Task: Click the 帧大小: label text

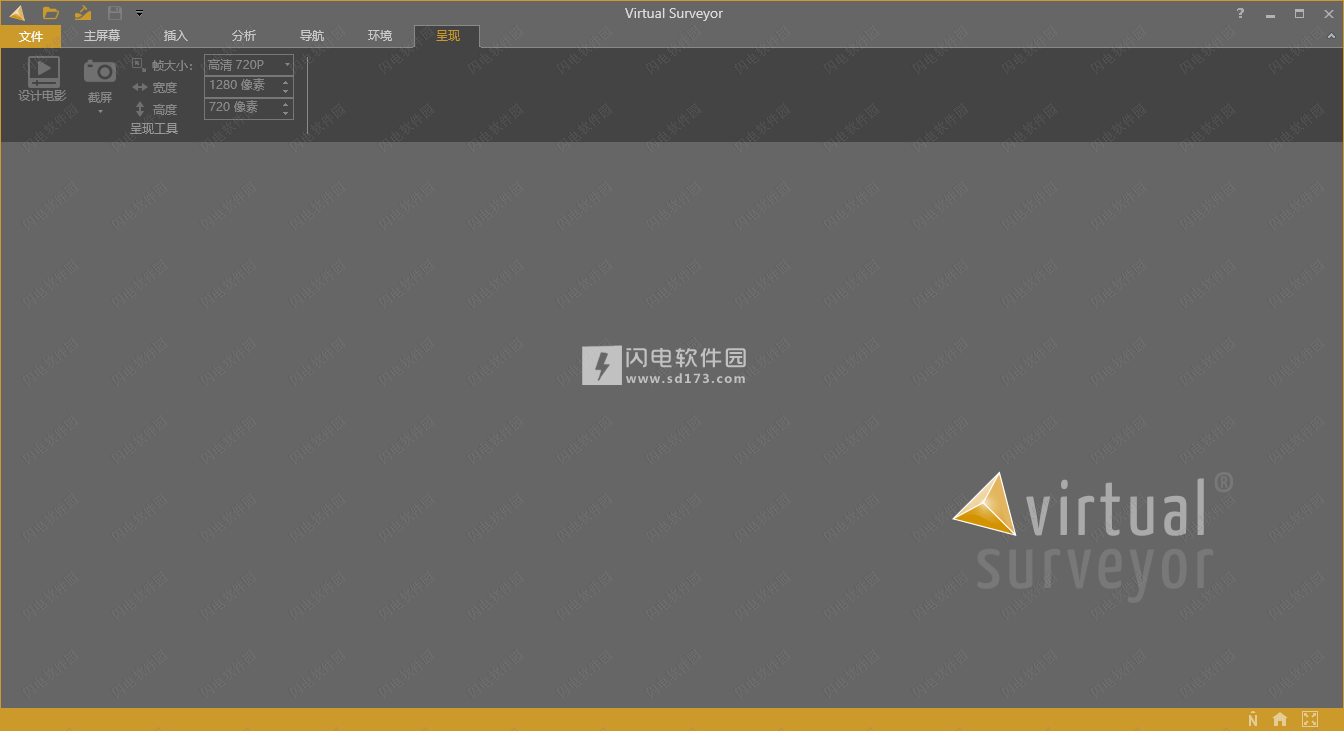Action: tap(172, 66)
